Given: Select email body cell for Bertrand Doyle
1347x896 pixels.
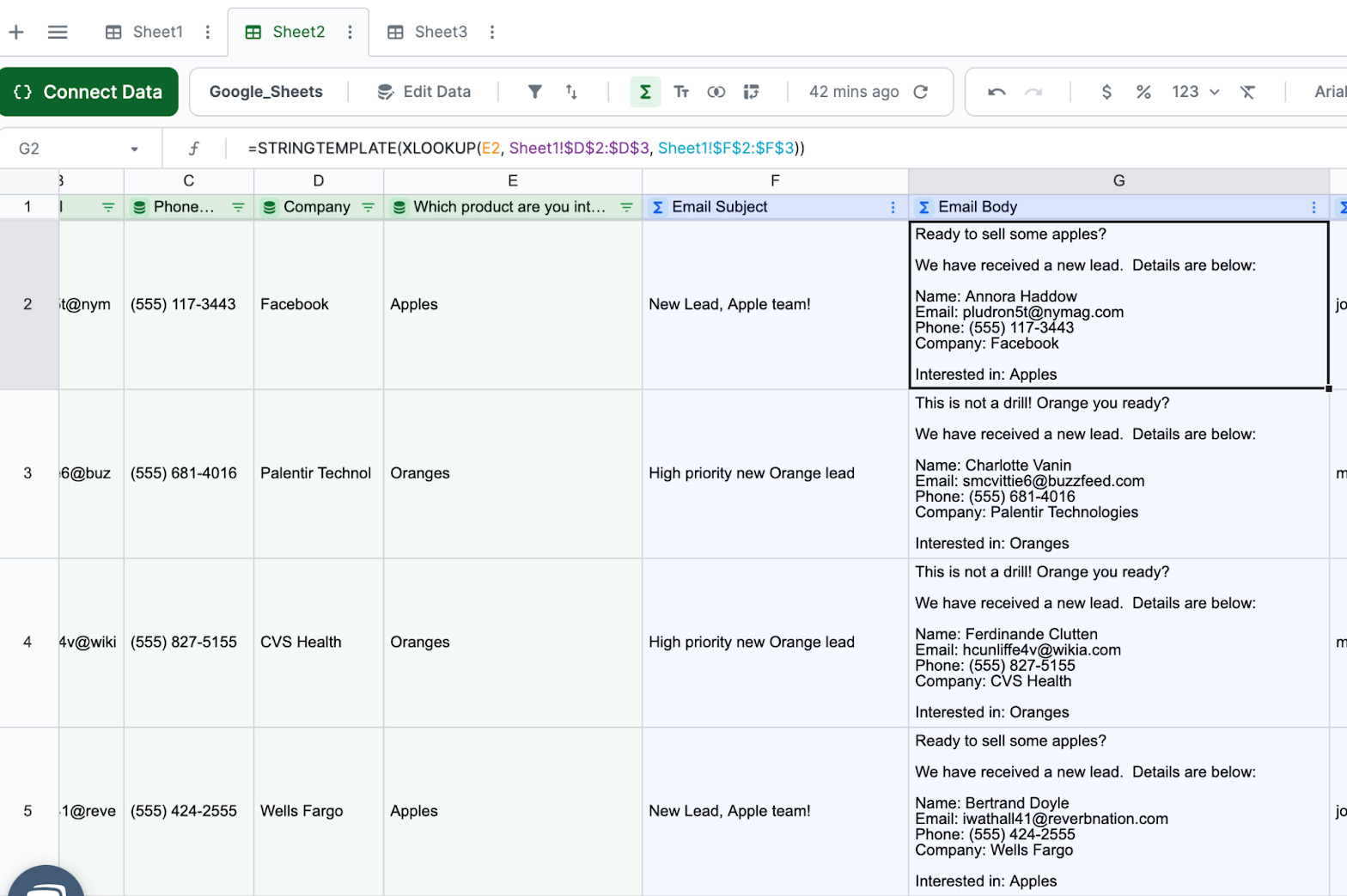Looking at the screenshot, I should pyautogui.click(x=1118, y=811).
